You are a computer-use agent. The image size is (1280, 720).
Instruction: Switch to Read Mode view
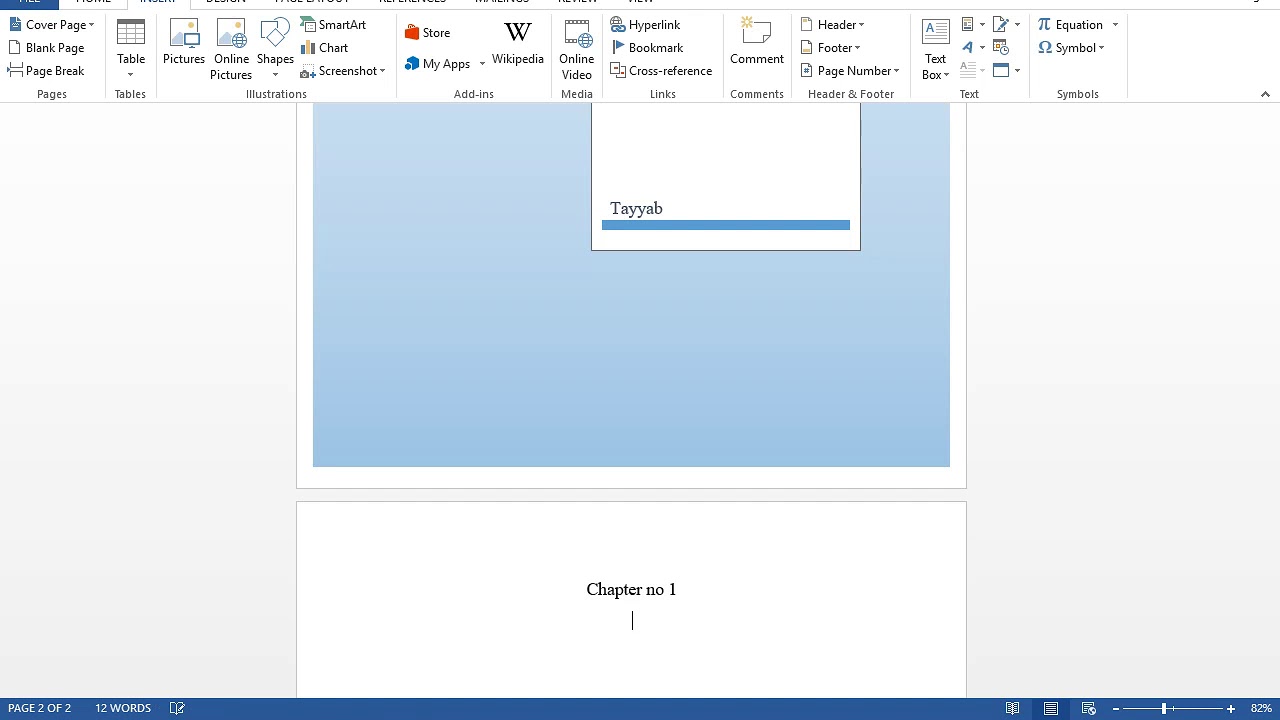click(x=1013, y=708)
